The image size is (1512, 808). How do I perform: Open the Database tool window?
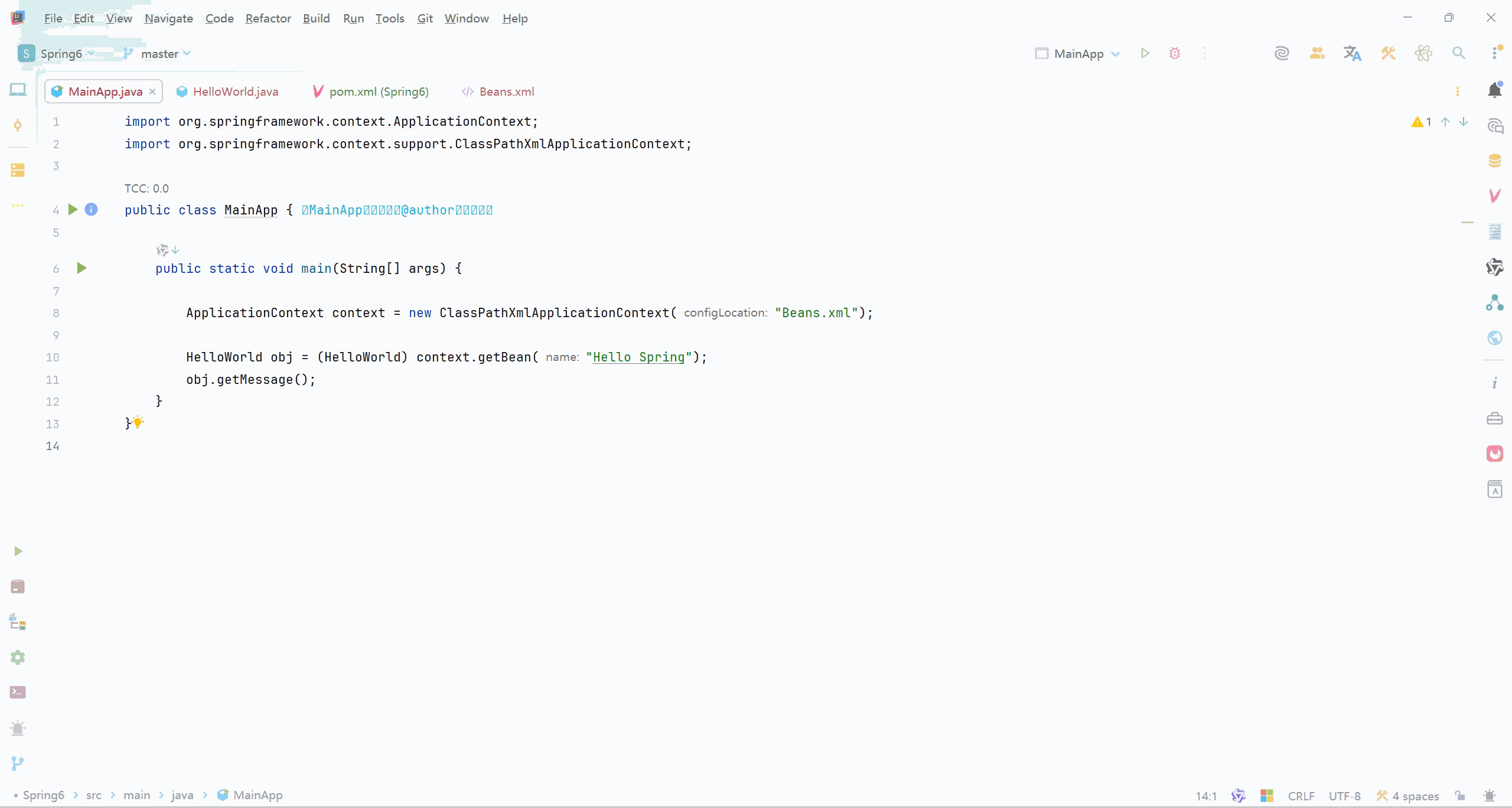click(x=1494, y=161)
